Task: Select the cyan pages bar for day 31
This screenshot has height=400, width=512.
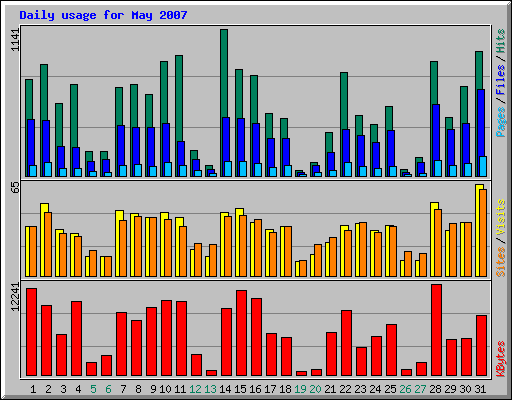Action: coord(483,166)
